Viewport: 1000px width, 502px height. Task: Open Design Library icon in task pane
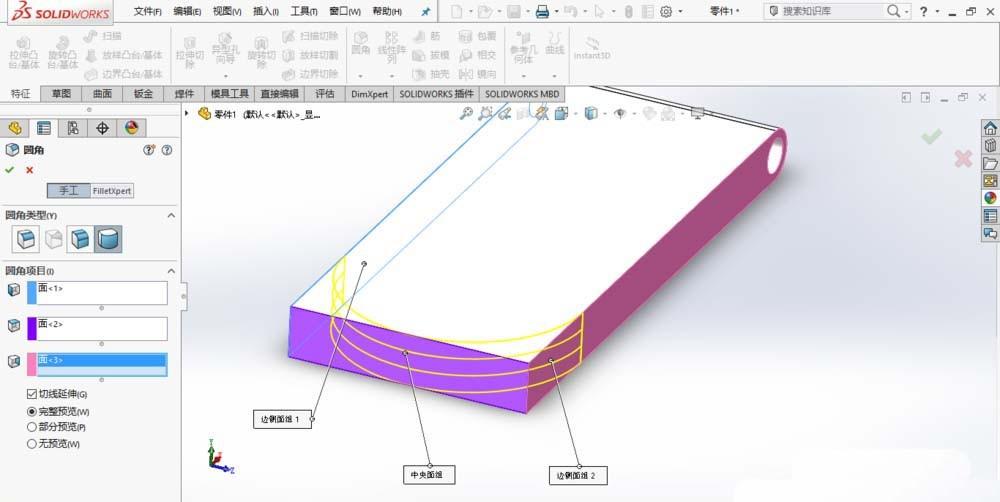coord(990,145)
